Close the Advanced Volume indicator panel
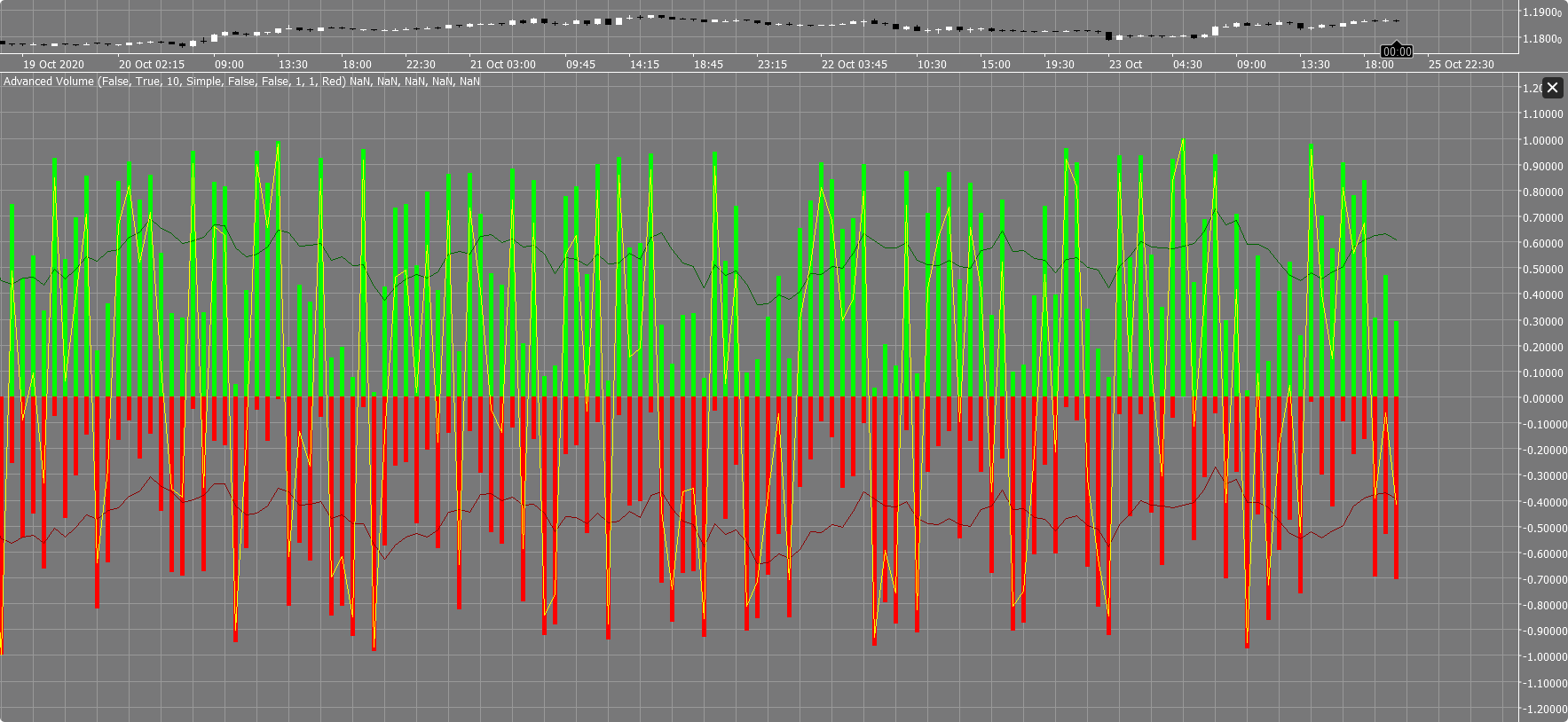Viewport: 1568px width, 722px height. (1552, 88)
